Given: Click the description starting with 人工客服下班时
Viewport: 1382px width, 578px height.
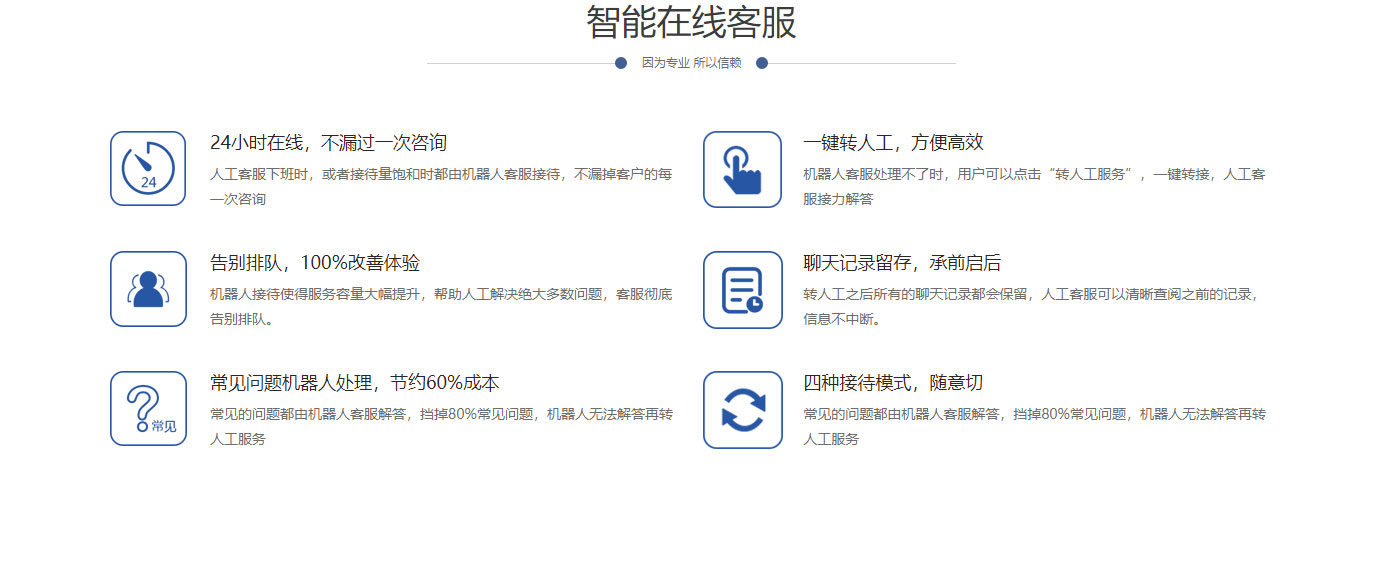Looking at the screenshot, I should pos(441,186).
